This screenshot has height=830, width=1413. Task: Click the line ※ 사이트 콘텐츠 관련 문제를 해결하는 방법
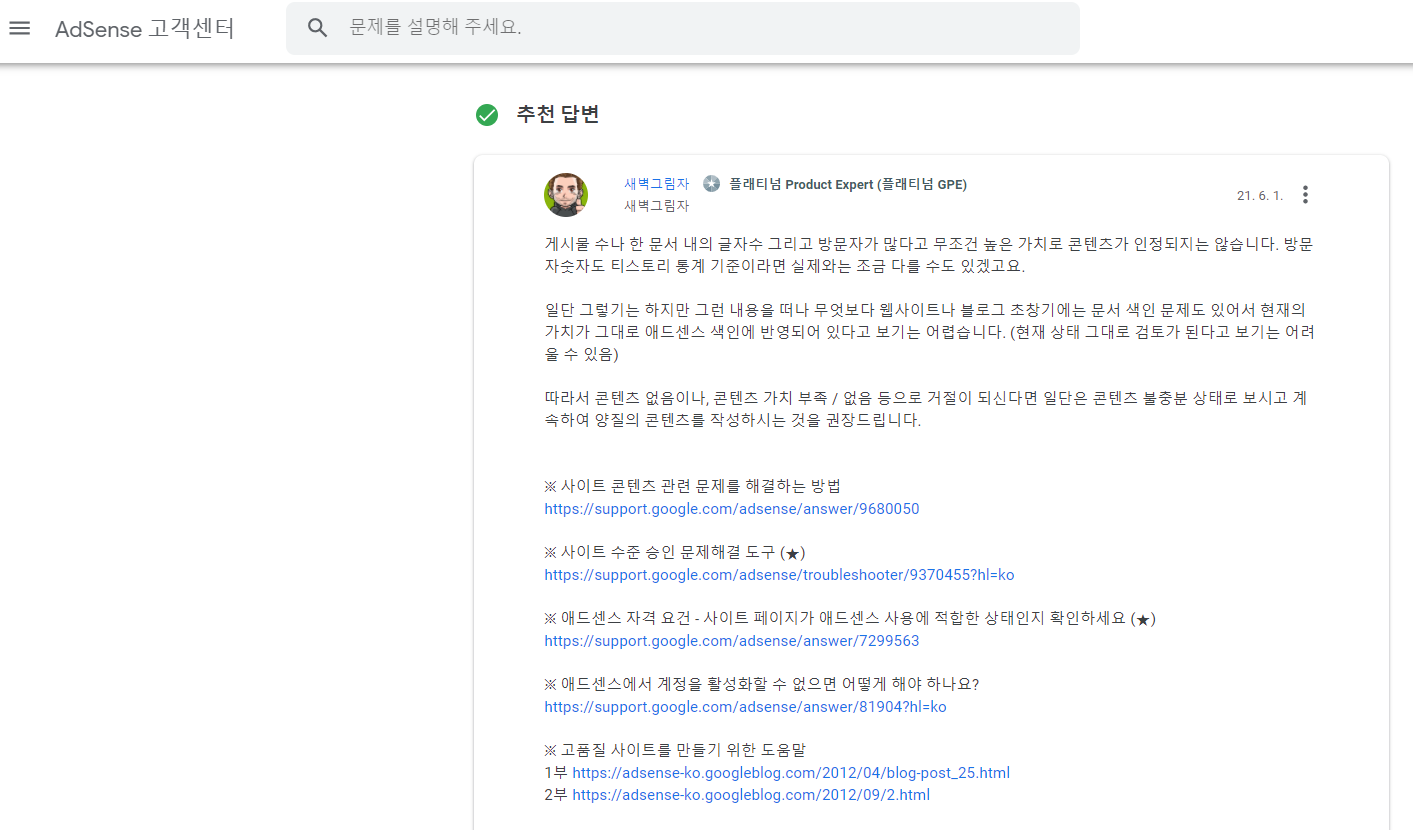[x=693, y=487]
